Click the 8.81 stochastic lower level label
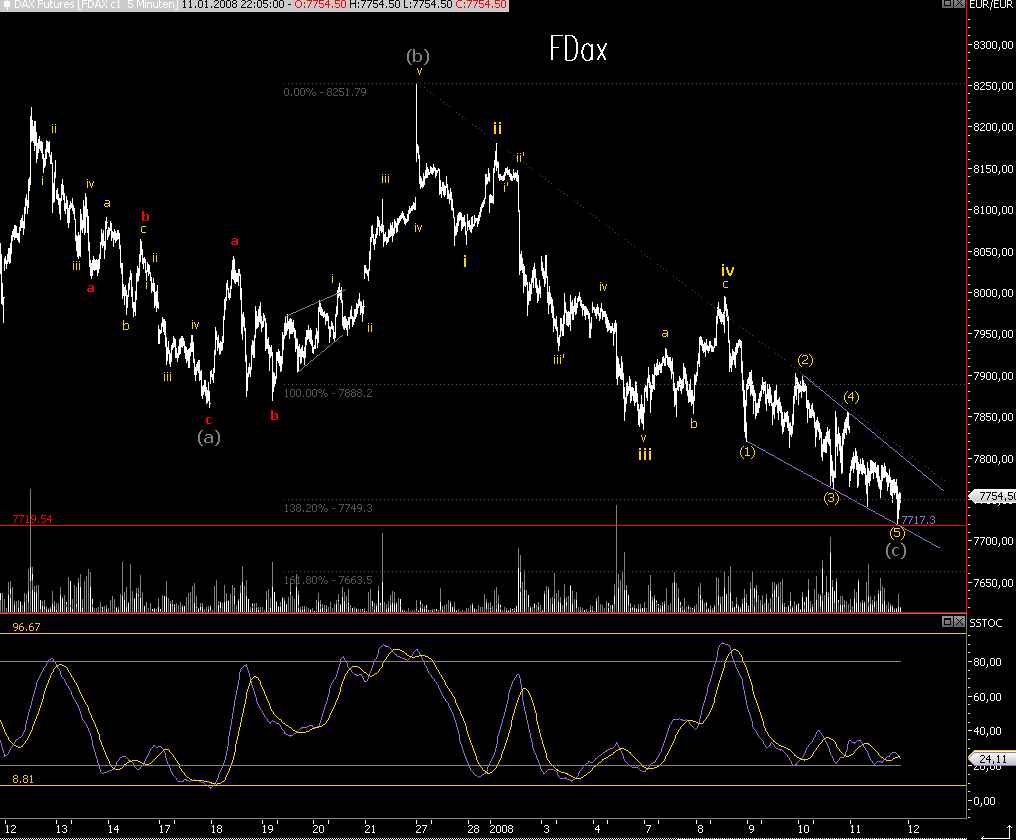This screenshot has width=1016, height=840. click(x=23, y=779)
